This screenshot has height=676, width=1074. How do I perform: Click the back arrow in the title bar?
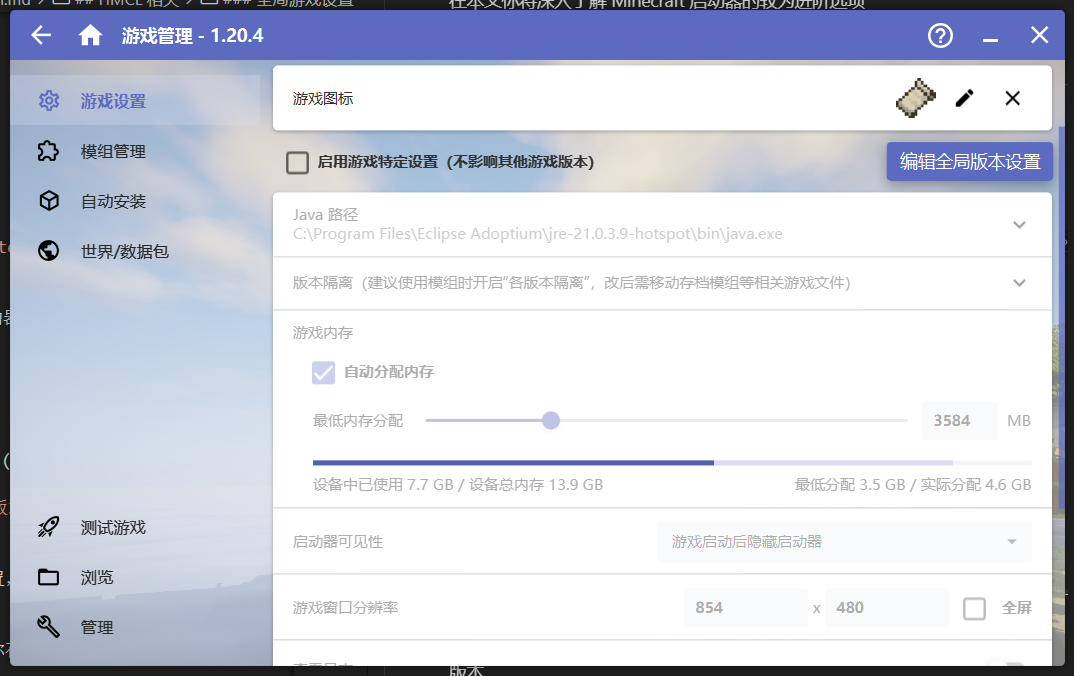(x=40, y=35)
